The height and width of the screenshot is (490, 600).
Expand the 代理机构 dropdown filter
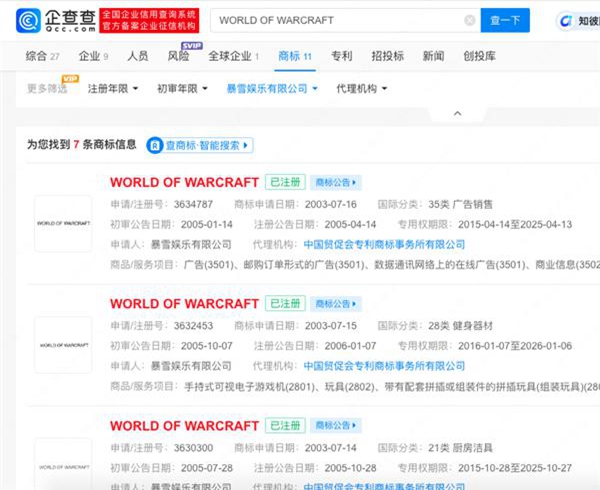(x=362, y=89)
